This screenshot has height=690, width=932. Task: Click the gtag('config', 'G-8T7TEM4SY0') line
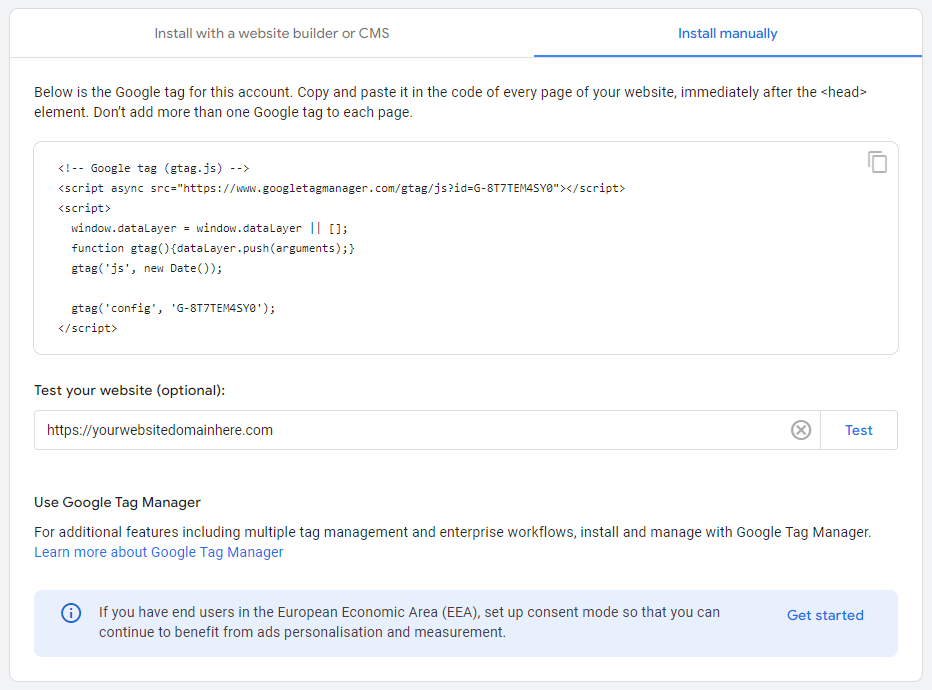(x=173, y=308)
